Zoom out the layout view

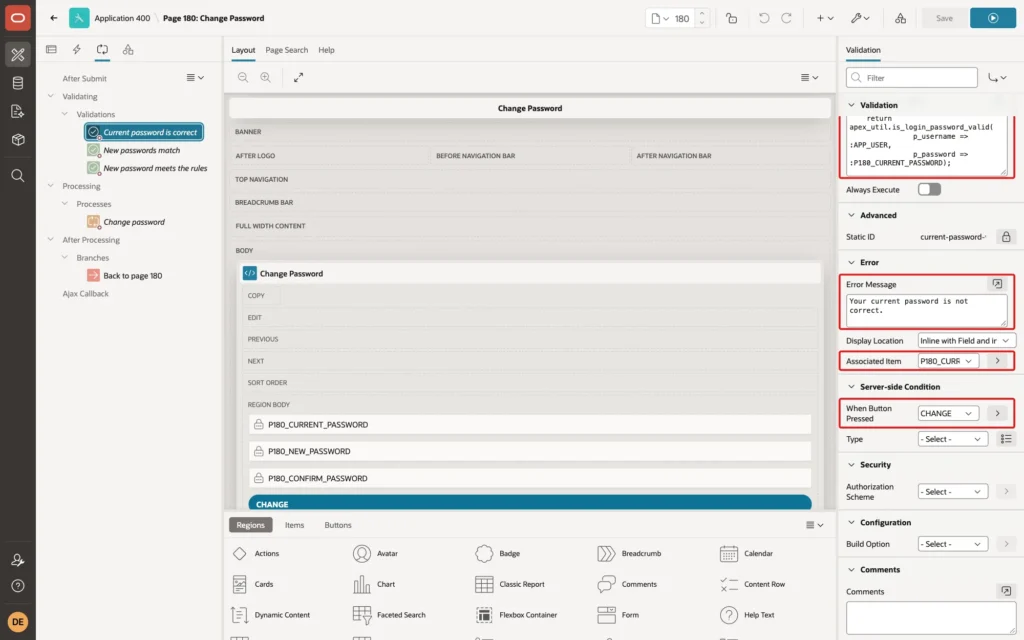(243, 77)
